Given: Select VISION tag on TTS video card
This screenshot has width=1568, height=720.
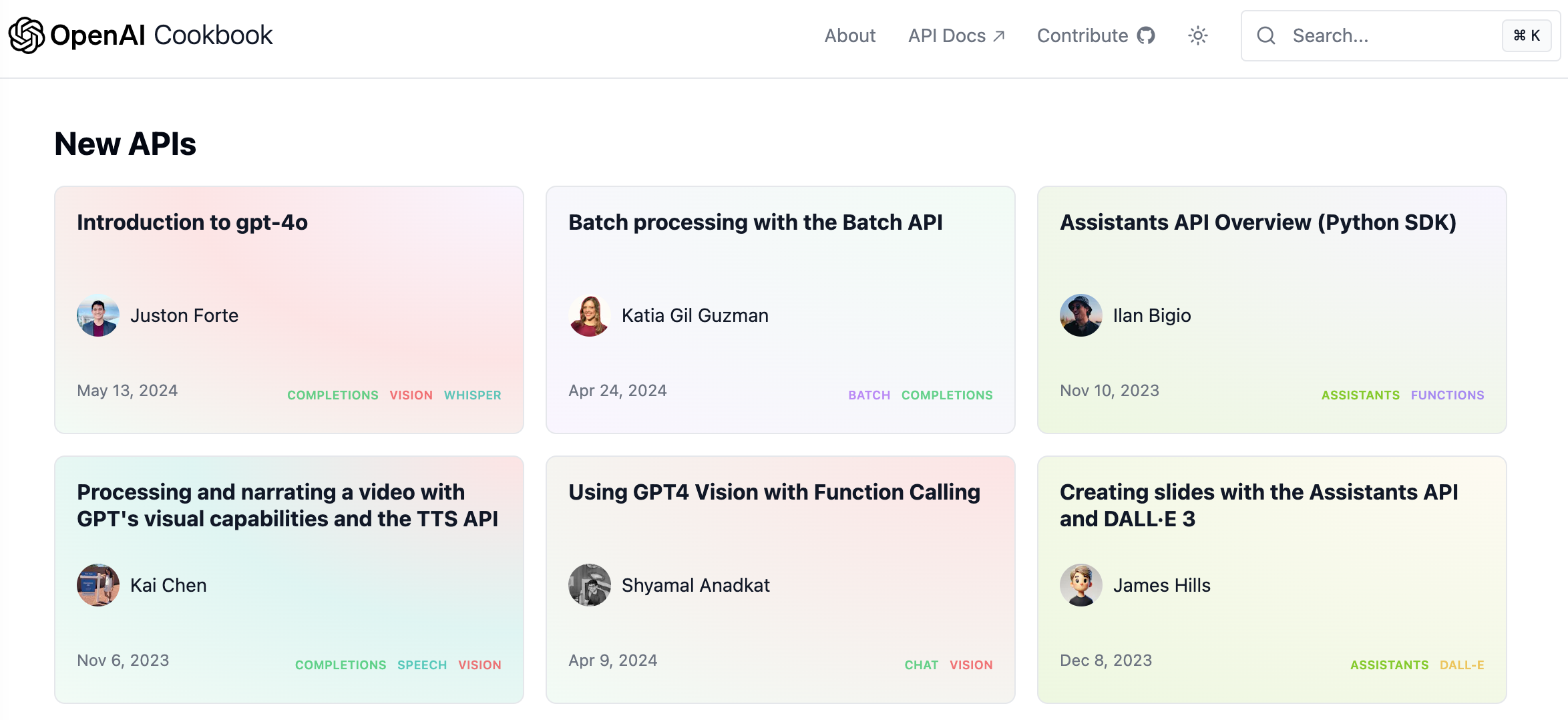Looking at the screenshot, I should (x=479, y=665).
